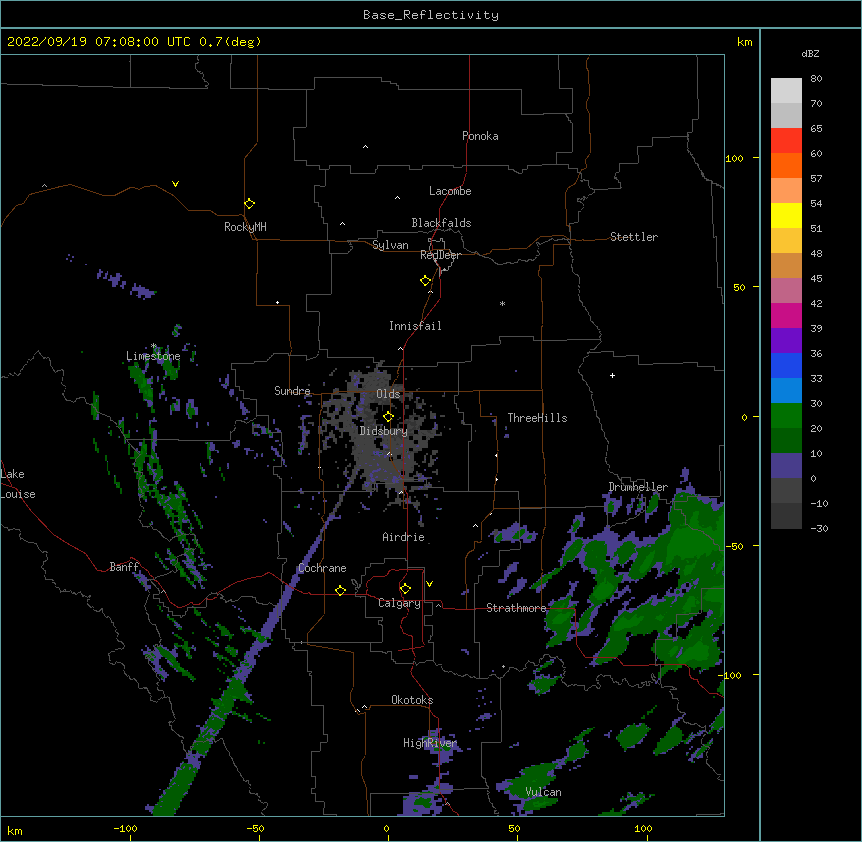Click the ThreeHills label
The height and width of the screenshot is (842, 862).
coord(537,418)
